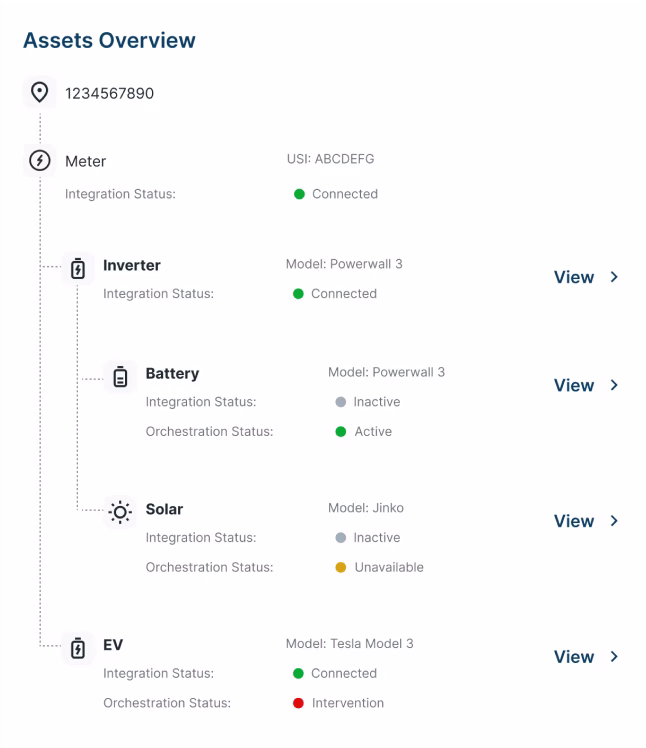This screenshot has width=646, height=748.
Task: Expand Solar row using its chevron arrow
Action: [x=615, y=521]
